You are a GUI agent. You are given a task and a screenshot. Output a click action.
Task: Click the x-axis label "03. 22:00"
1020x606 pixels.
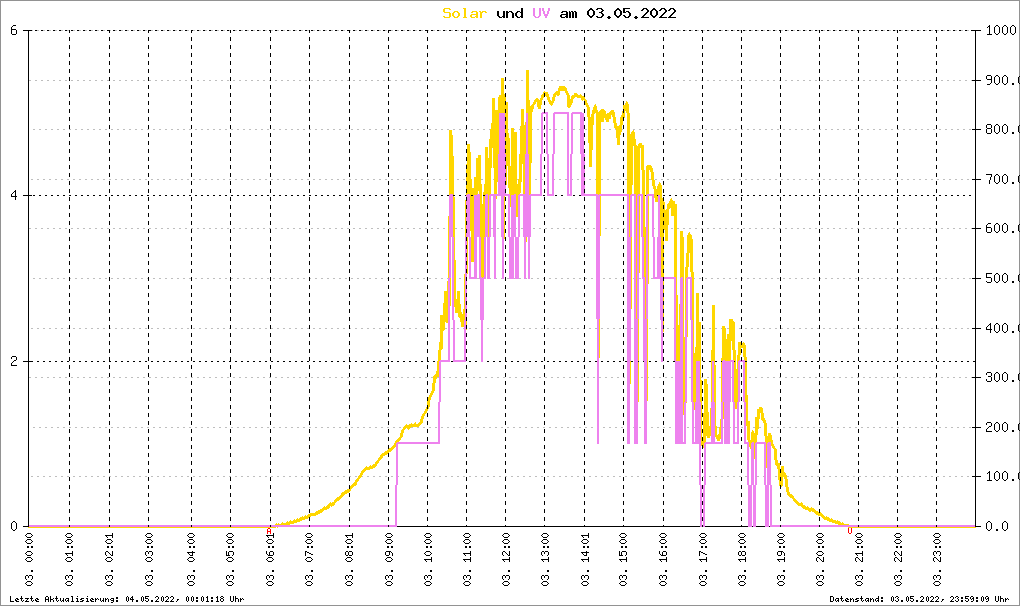[898, 559]
